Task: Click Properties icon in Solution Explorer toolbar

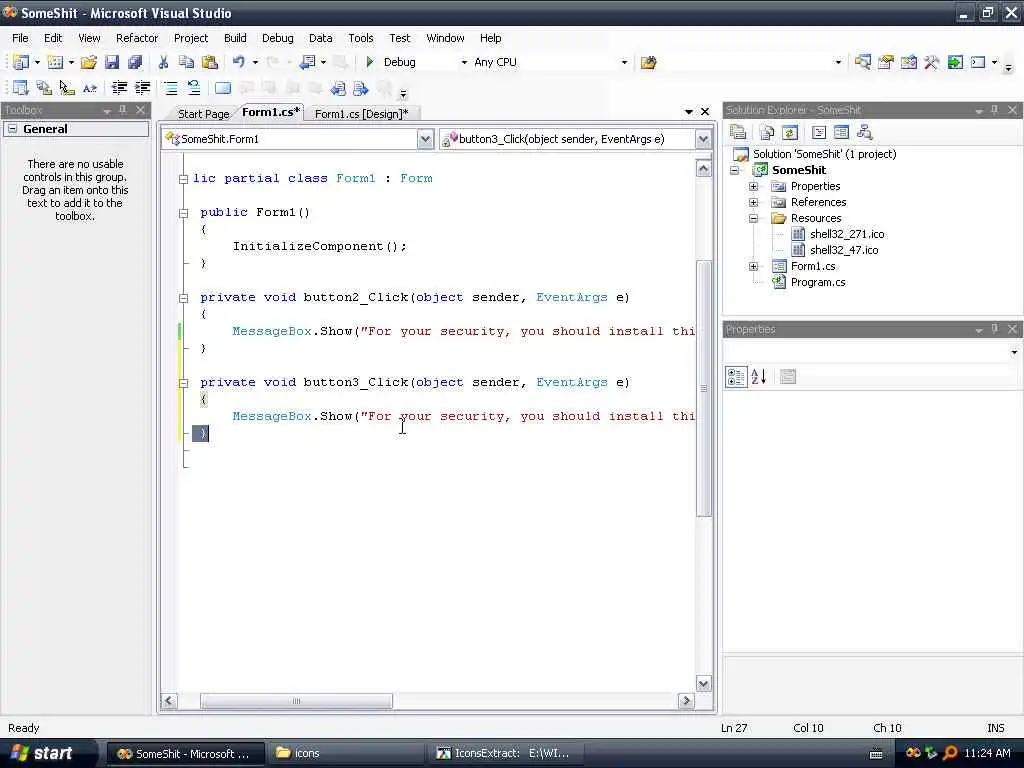Action: (x=738, y=133)
